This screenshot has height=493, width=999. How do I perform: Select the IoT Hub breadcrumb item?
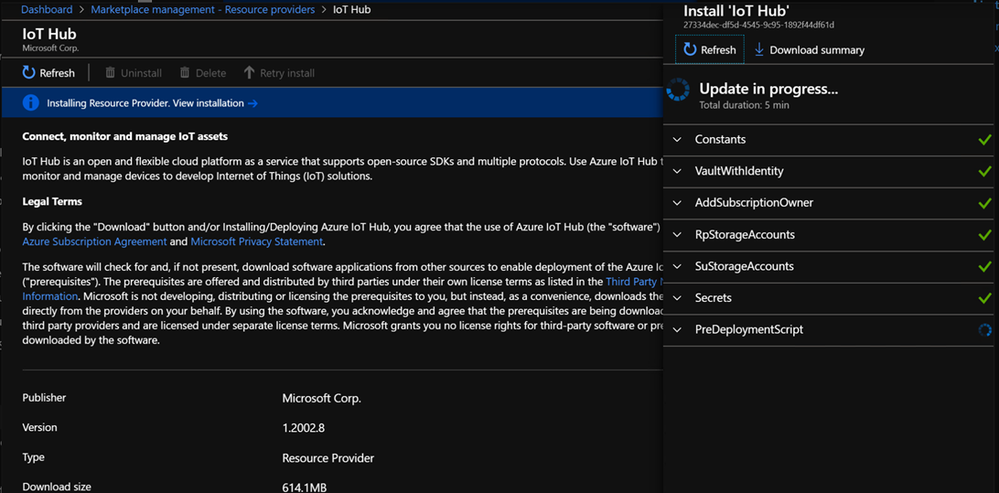[352, 10]
